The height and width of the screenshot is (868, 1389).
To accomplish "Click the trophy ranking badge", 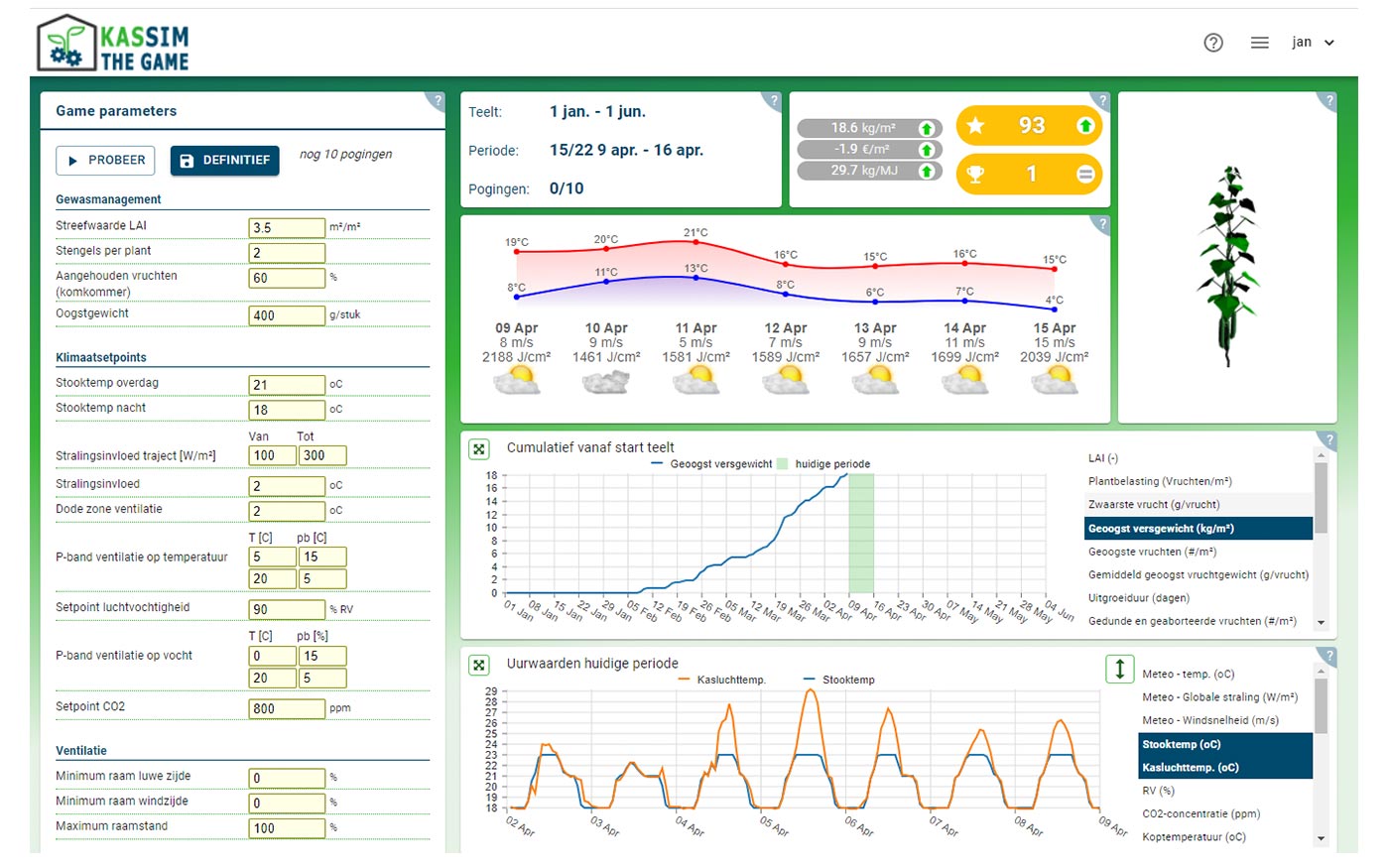I will coord(1028,175).
